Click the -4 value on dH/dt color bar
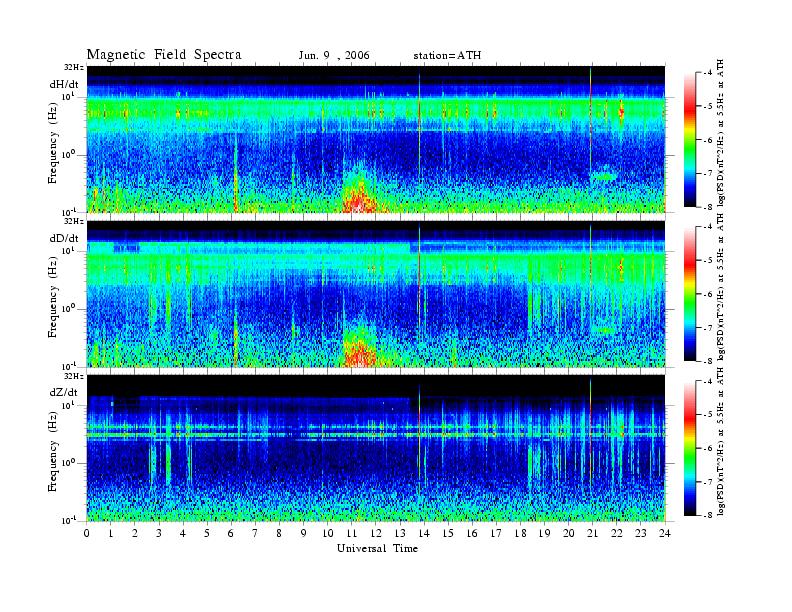 pyautogui.click(x=707, y=73)
